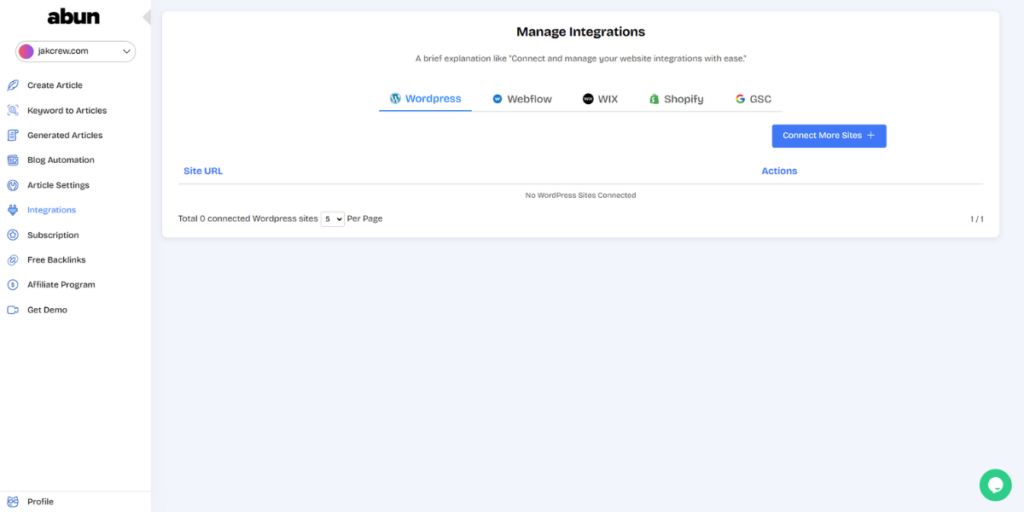The height and width of the screenshot is (512, 1024).
Task: Open Article Settings
Action: click(58, 185)
